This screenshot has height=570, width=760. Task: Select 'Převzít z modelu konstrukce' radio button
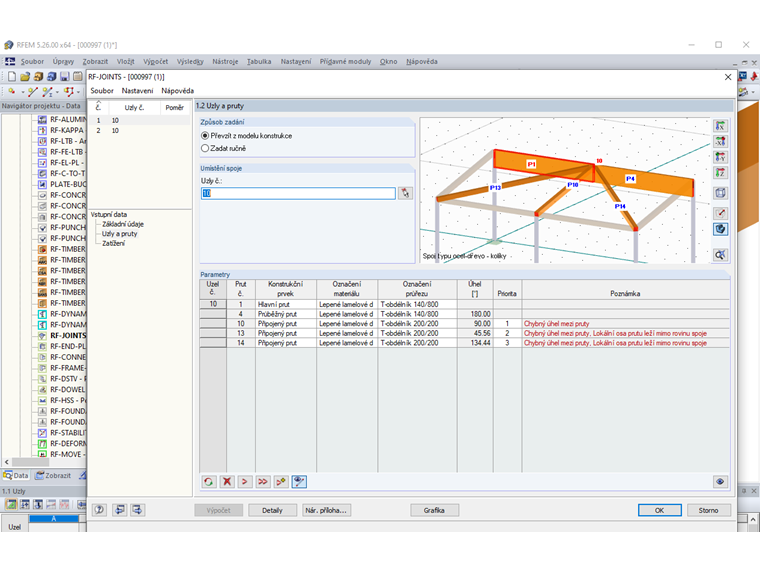pyautogui.click(x=205, y=136)
